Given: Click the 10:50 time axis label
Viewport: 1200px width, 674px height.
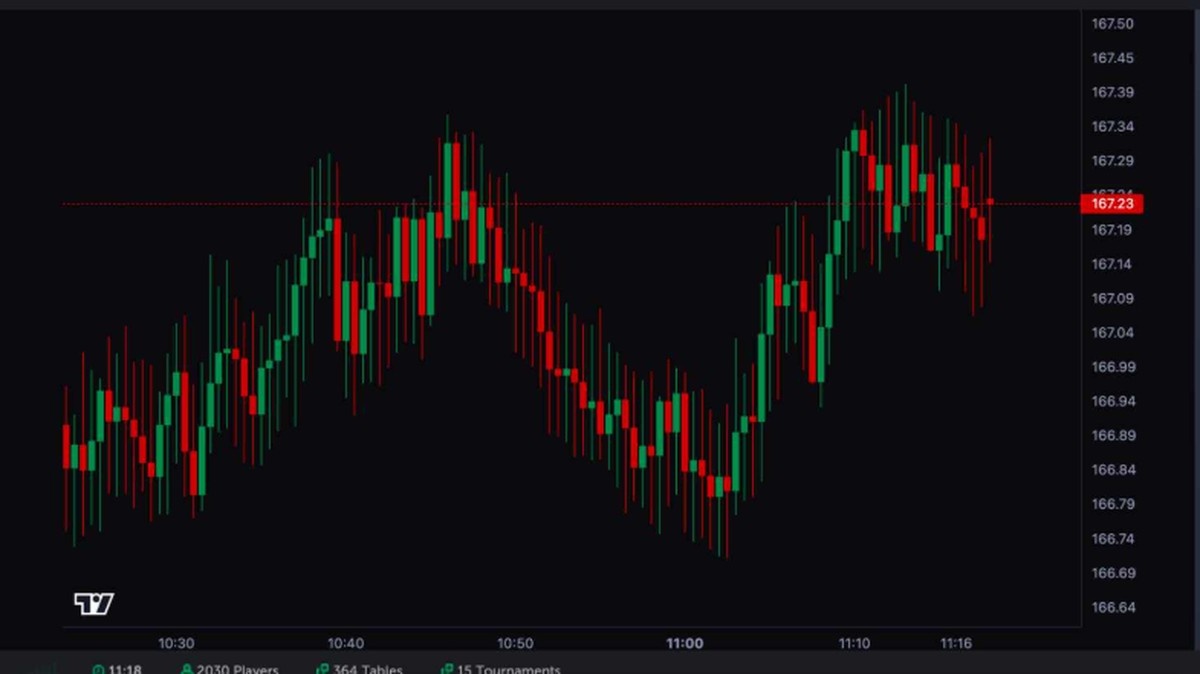Looking at the screenshot, I should point(515,644).
